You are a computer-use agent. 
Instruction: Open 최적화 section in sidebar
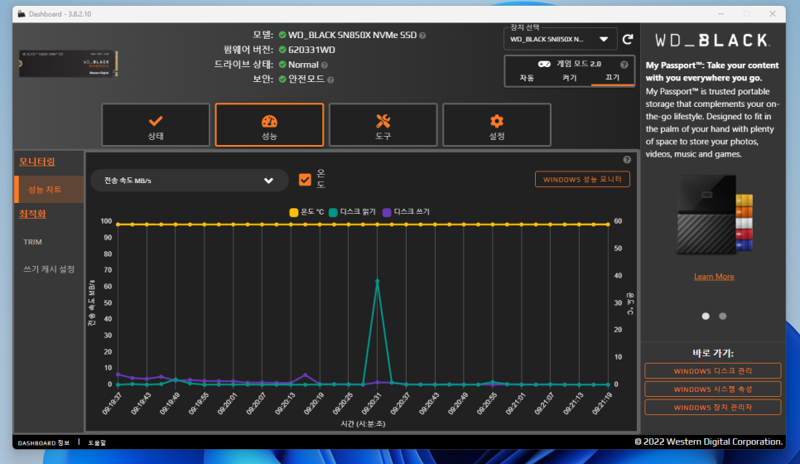(32, 214)
